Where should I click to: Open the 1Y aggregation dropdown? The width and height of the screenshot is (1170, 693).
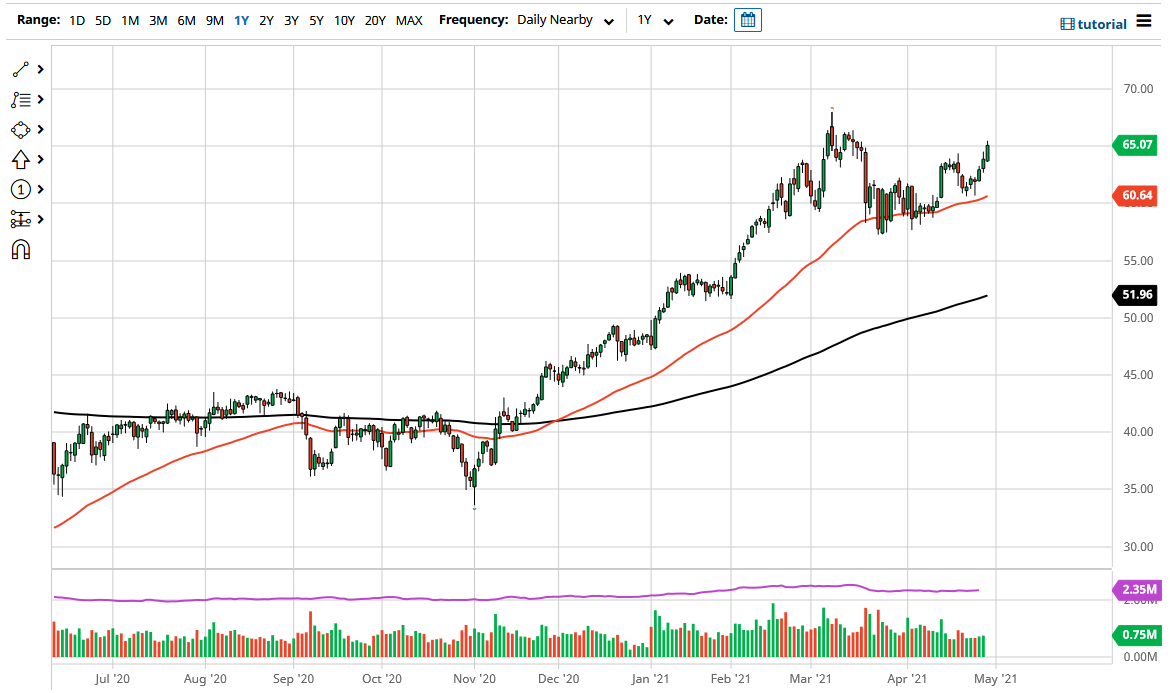point(655,19)
